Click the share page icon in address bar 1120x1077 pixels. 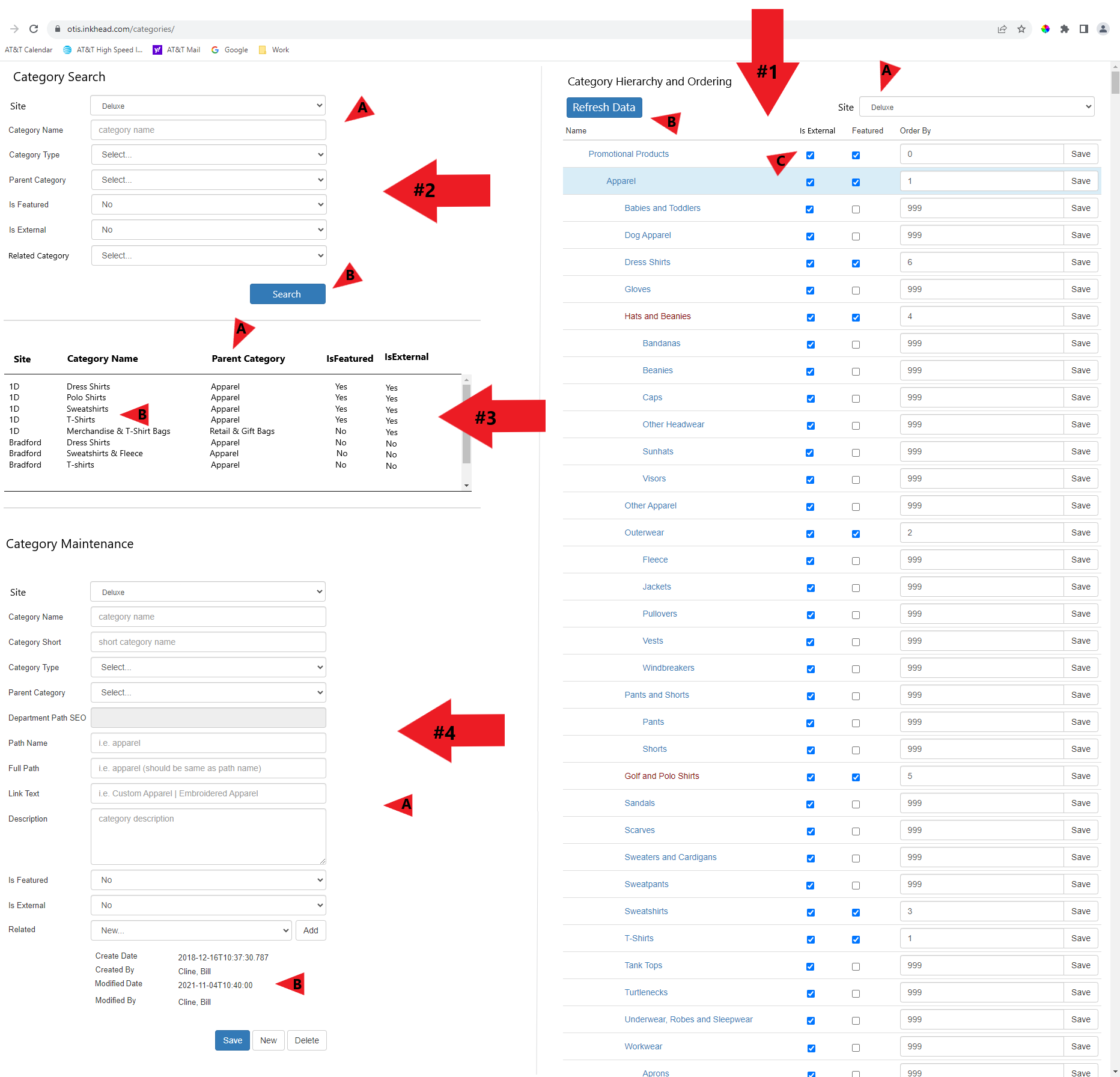tap(1002, 29)
